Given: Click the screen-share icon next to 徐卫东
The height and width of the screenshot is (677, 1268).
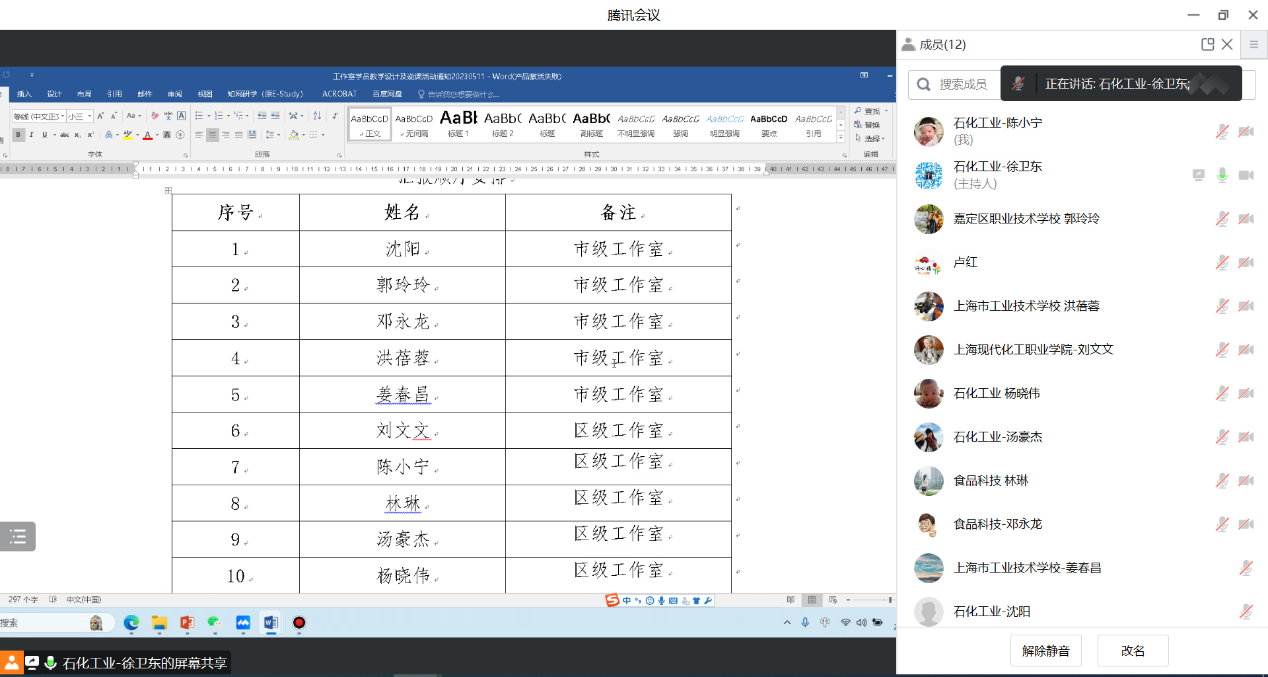Looking at the screenshot, I should pyautogui.click(x=1199, y=175).
